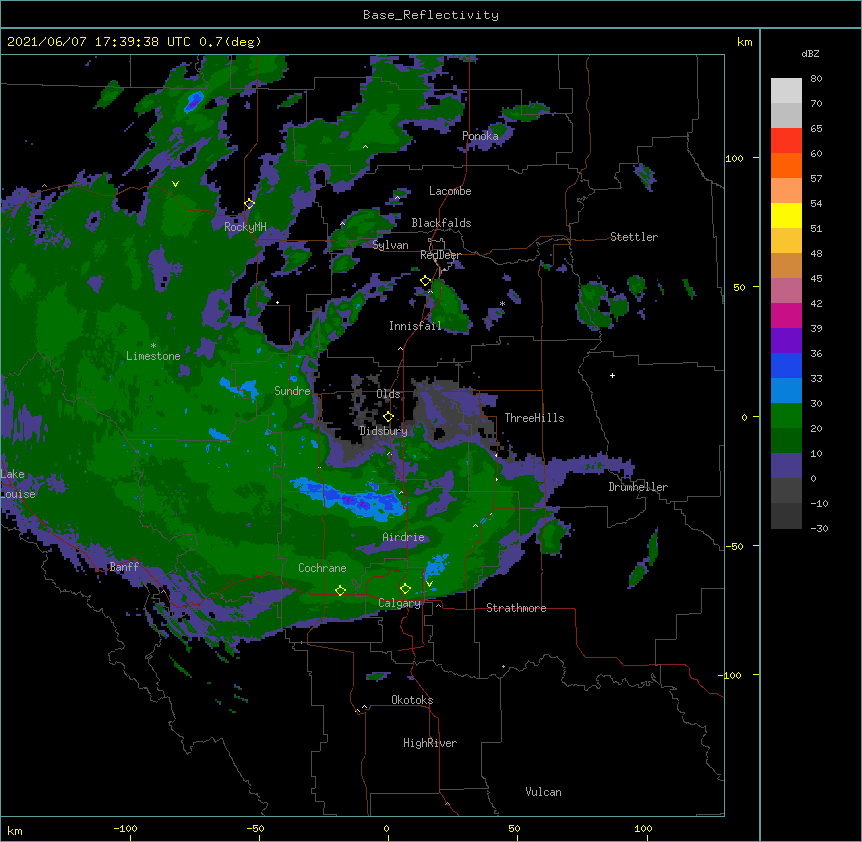The width and height of the screenshot is (862, 842).
Task: Click the Drumheller town label
Action: coord(638,487)
